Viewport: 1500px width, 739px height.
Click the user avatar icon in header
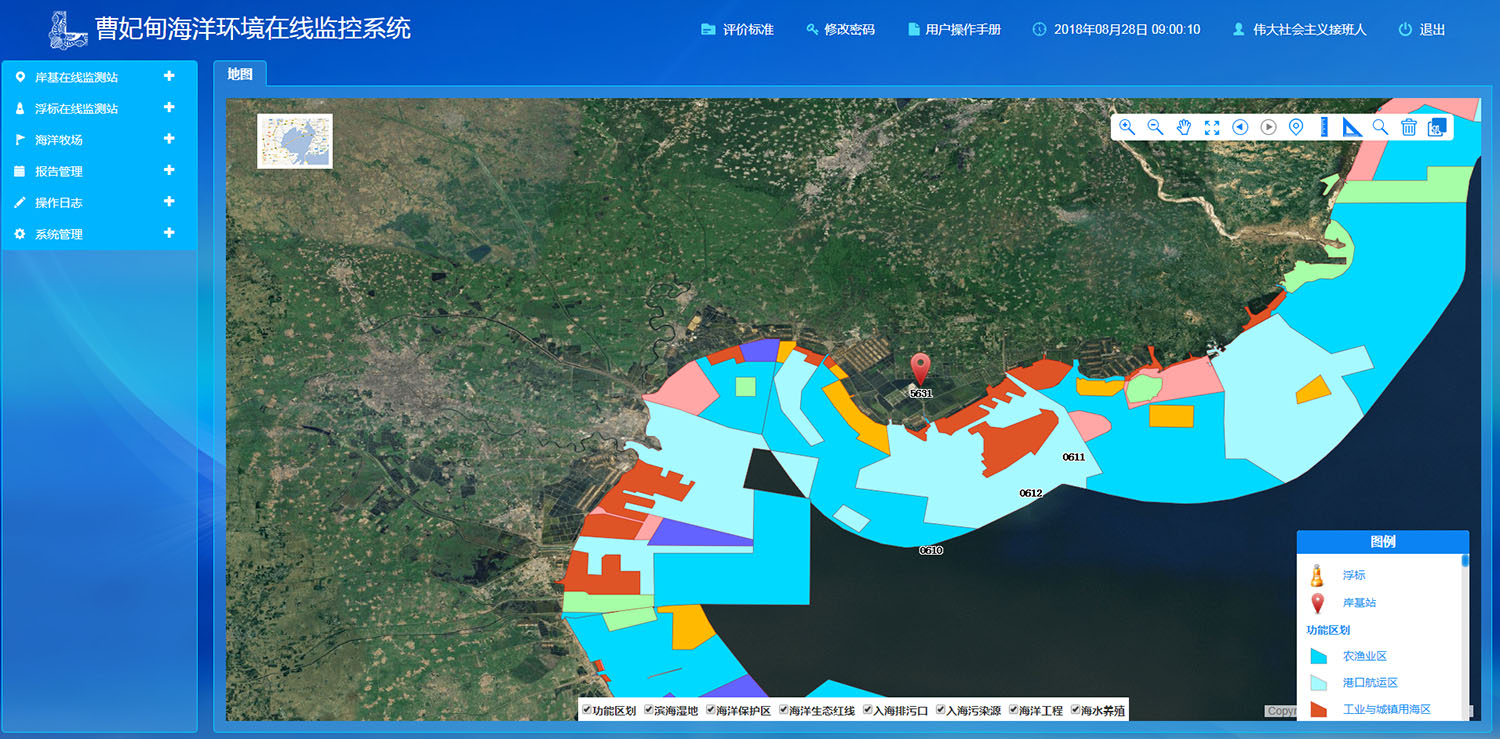(1239, 30)
